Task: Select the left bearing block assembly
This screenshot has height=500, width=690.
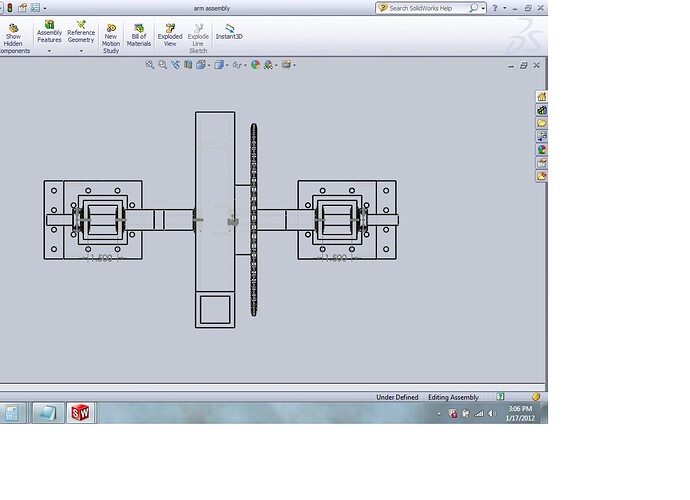Action: click(x=93, y=220)
